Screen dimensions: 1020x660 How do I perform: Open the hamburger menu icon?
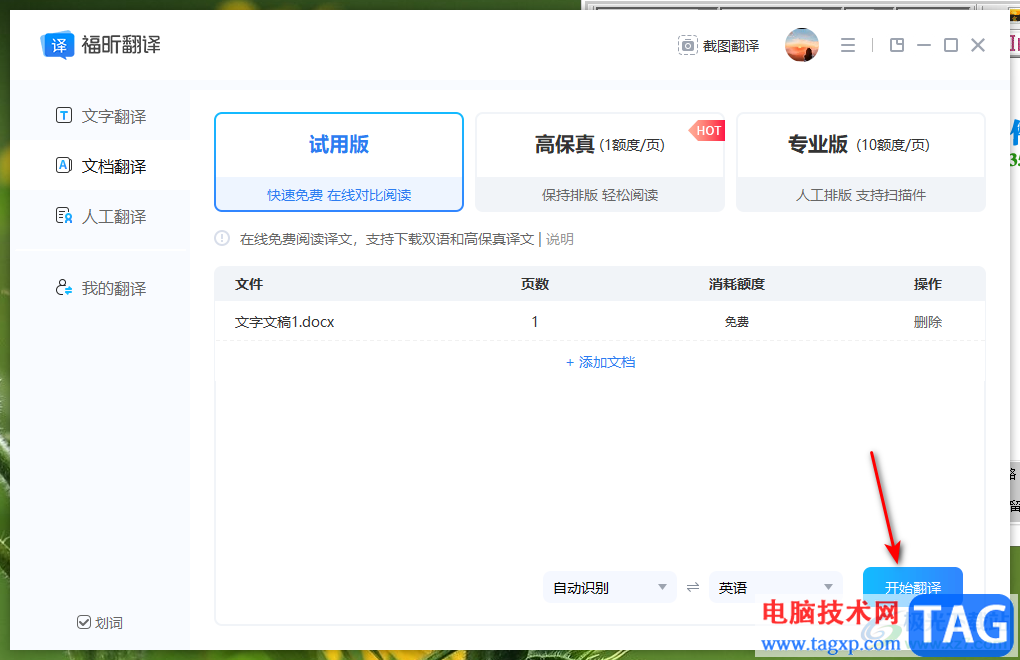point(848,45)
